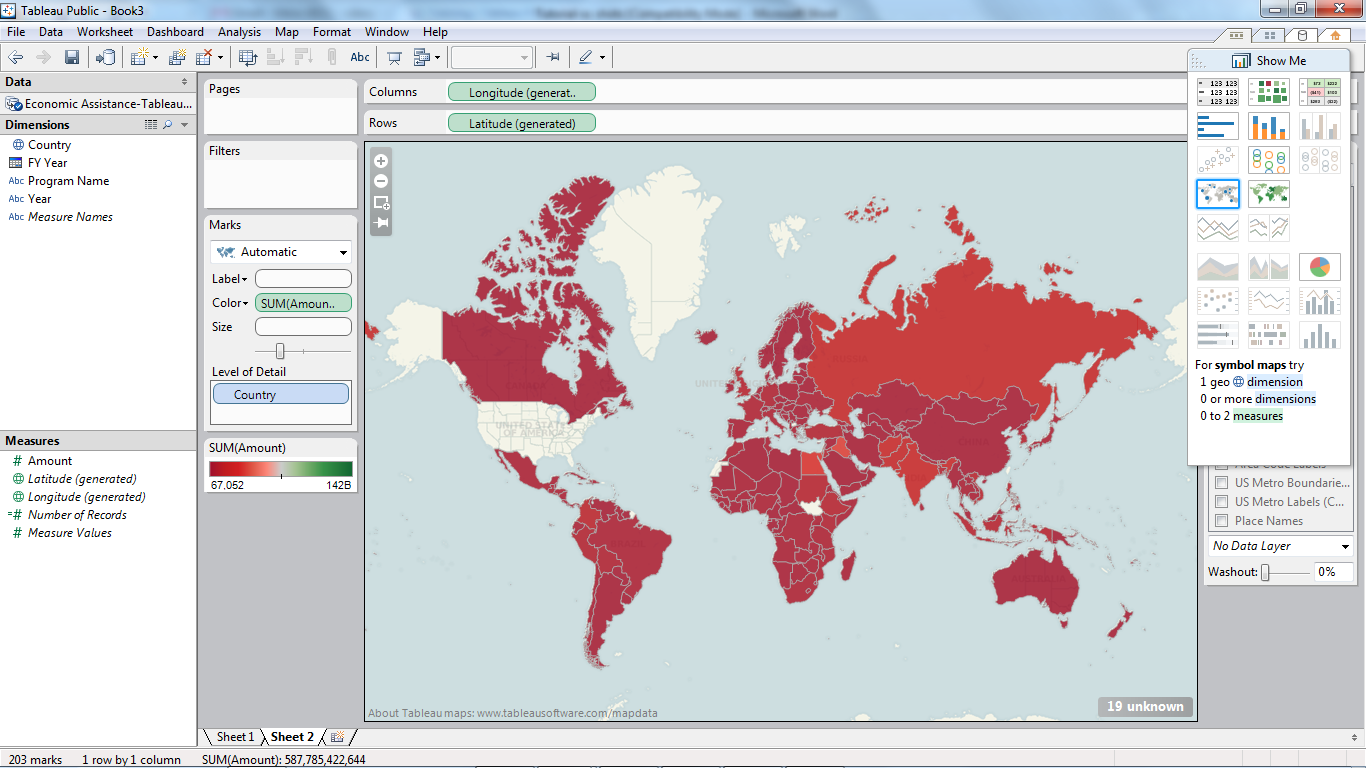Click the SUM(Amount) color legend gradient
This screenshot has width=1366, height=768.
[x=281, y=469]
